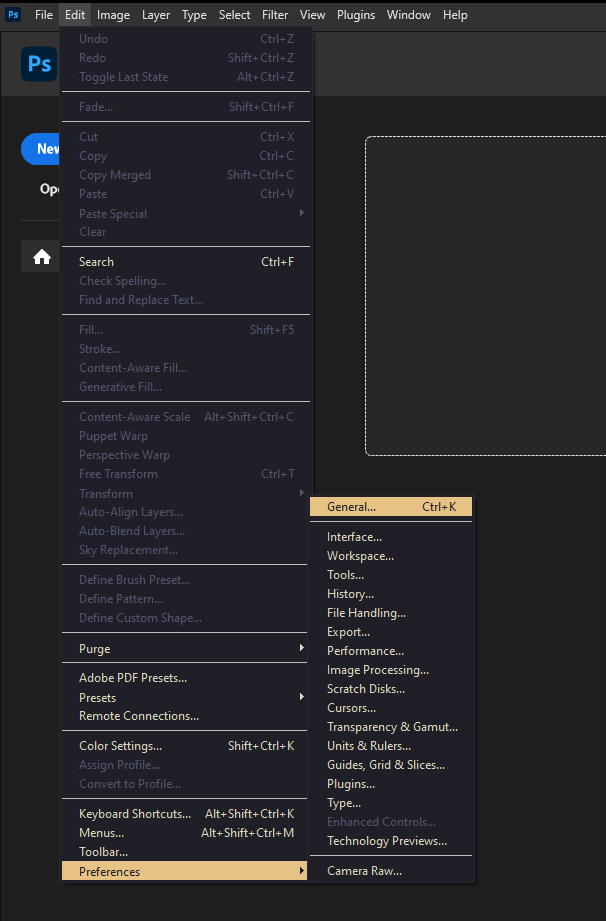Open Color Settings

186,746
